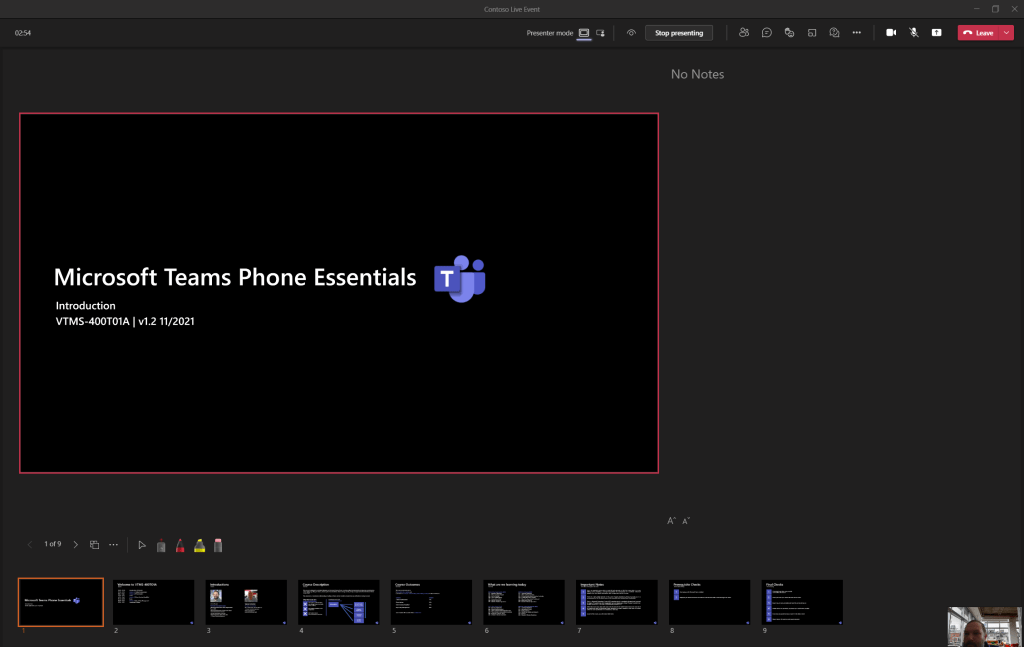This screenshot has height=647, width=1024.
Task: Open the share content tray
Action: (936, 33)
